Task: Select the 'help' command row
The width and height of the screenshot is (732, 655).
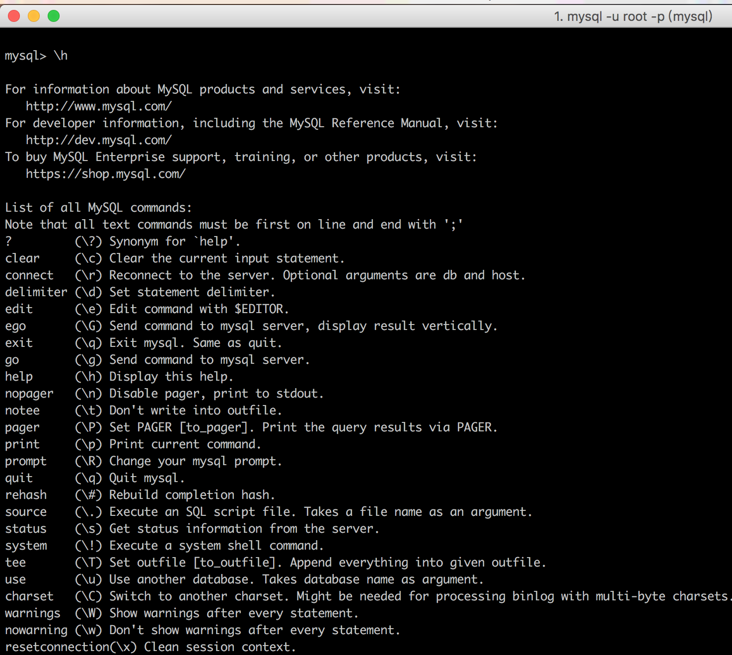Action: (119, 377)
